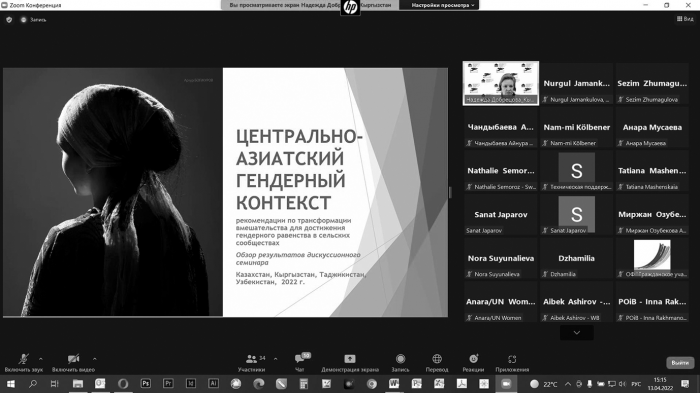Expand audio options arrow beside Включить звук
This screenshot has width=700, height=393.
tap(41, 359)
